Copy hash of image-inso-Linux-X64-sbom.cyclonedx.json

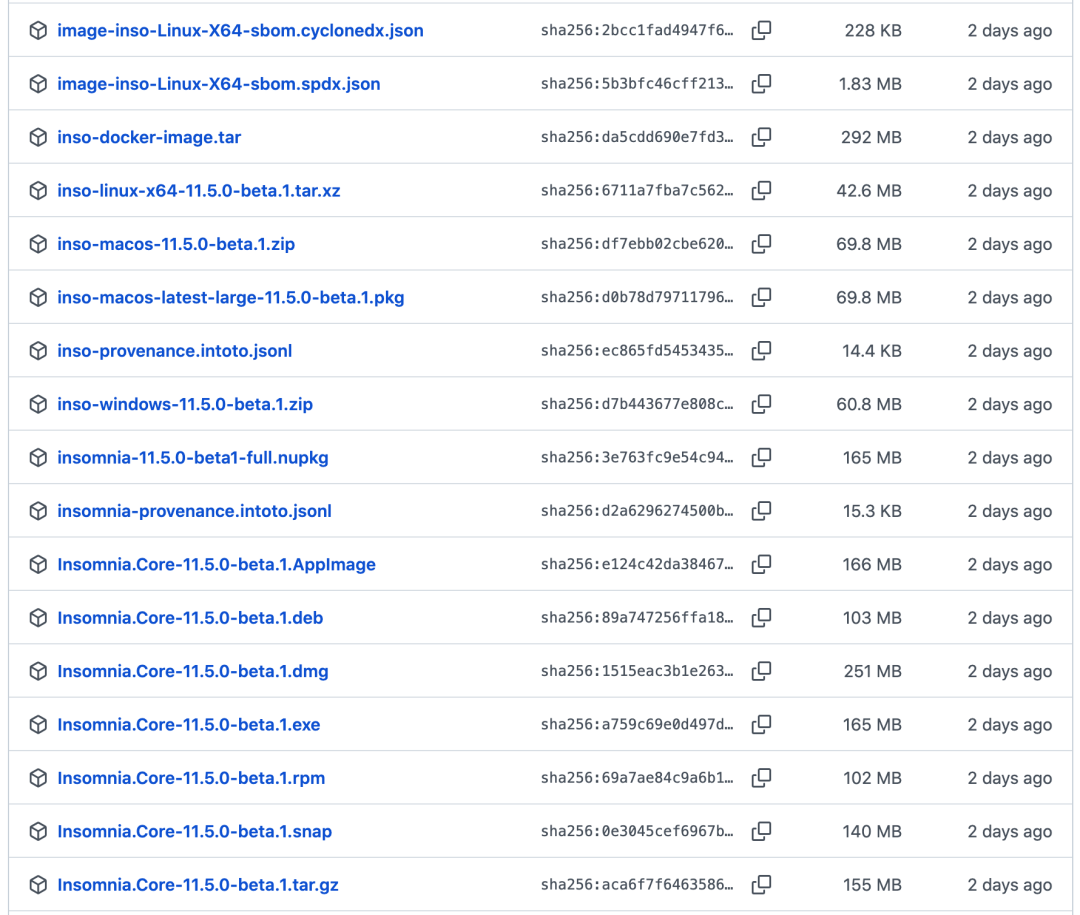click(x=761, y=31)
